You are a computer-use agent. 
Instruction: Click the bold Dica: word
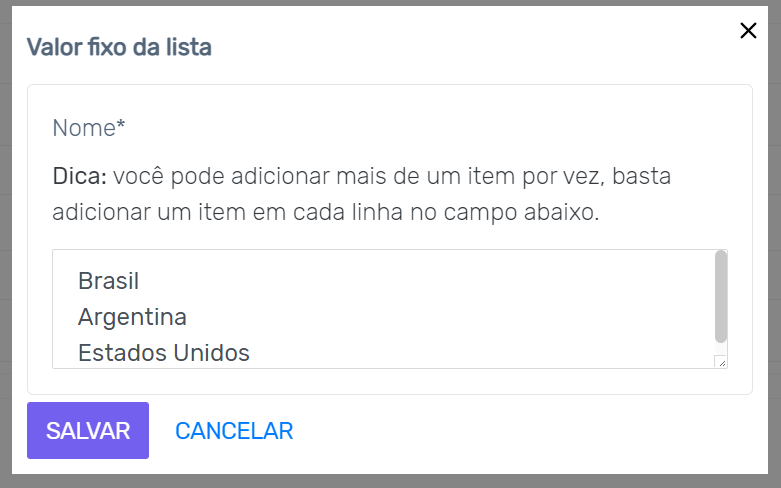click(x=79, y=177)
